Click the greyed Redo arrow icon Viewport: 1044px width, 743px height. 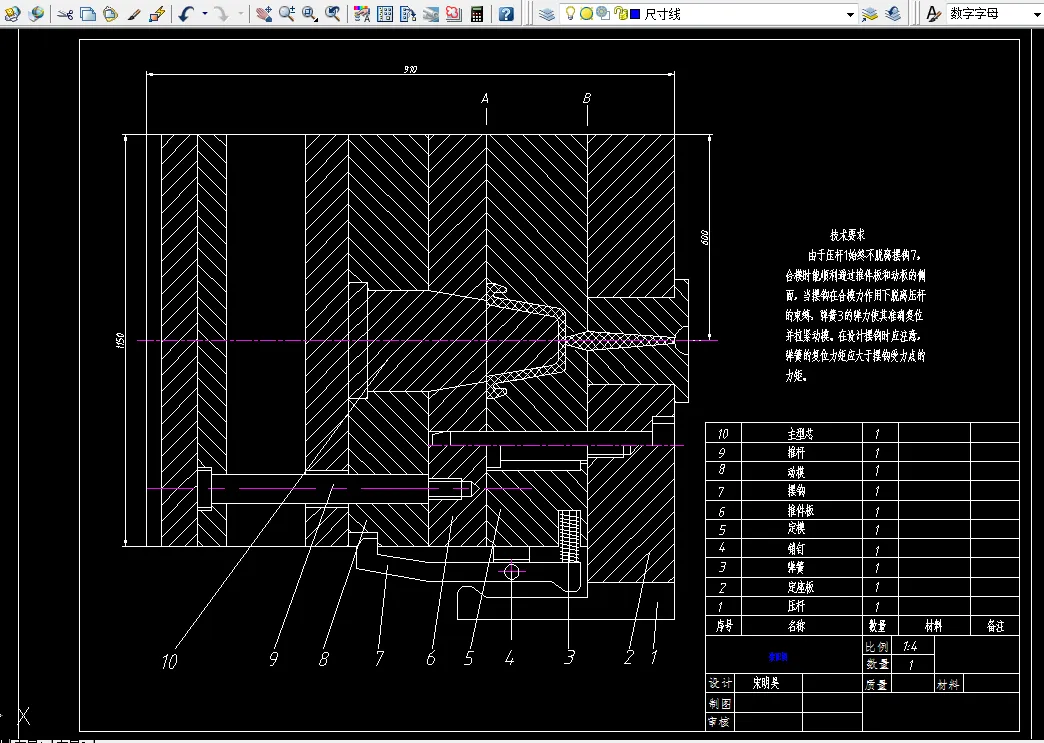222,13
